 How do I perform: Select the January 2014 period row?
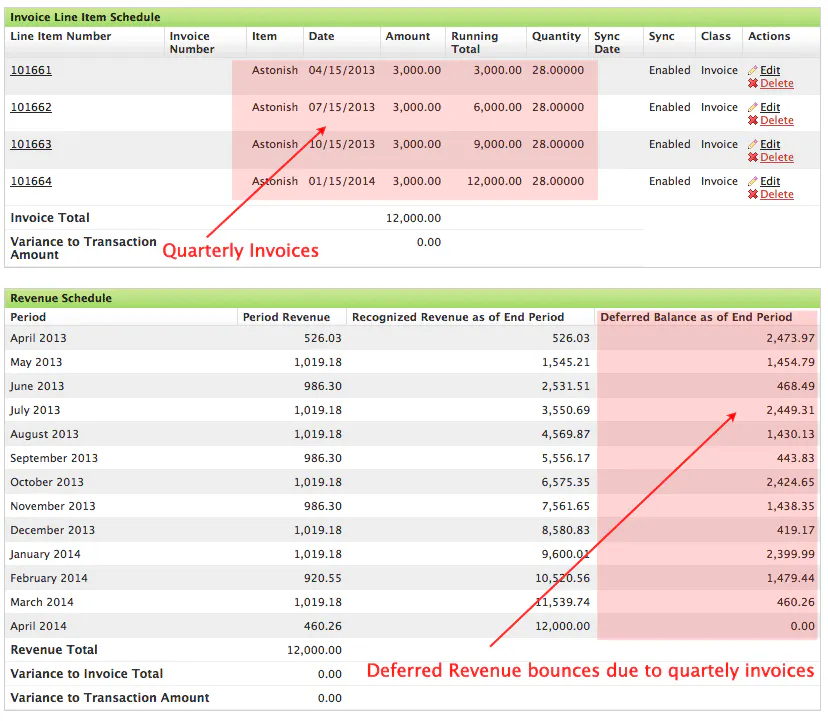pos(412,554)
